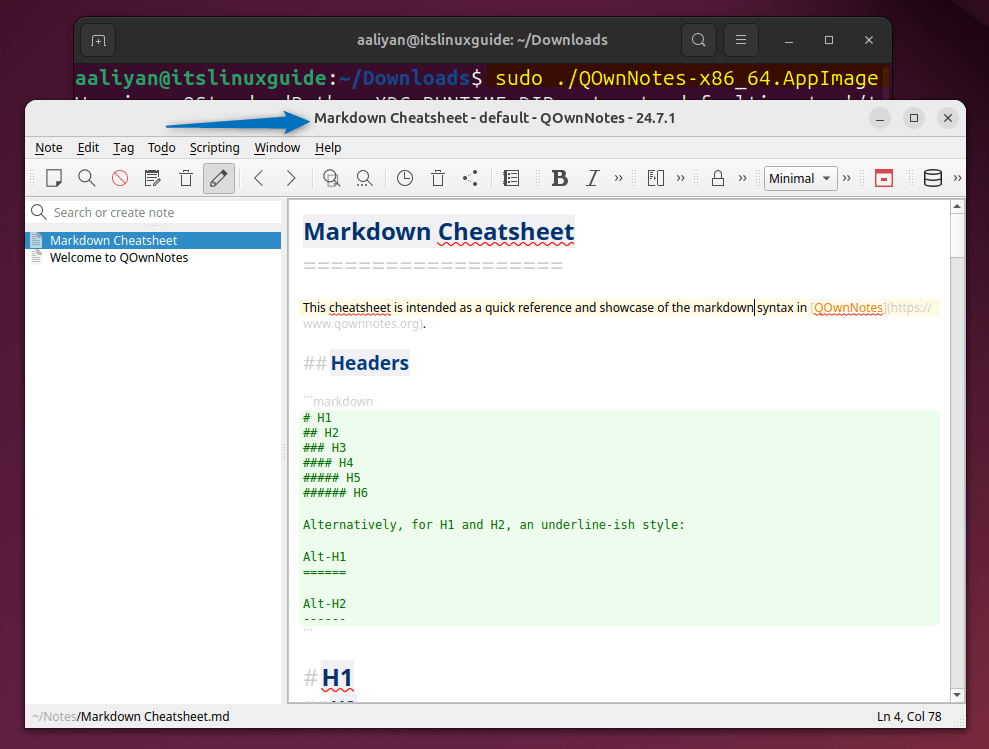Open the note history clock icon
The height and width of the screenshot is (749, 989).
404,178
